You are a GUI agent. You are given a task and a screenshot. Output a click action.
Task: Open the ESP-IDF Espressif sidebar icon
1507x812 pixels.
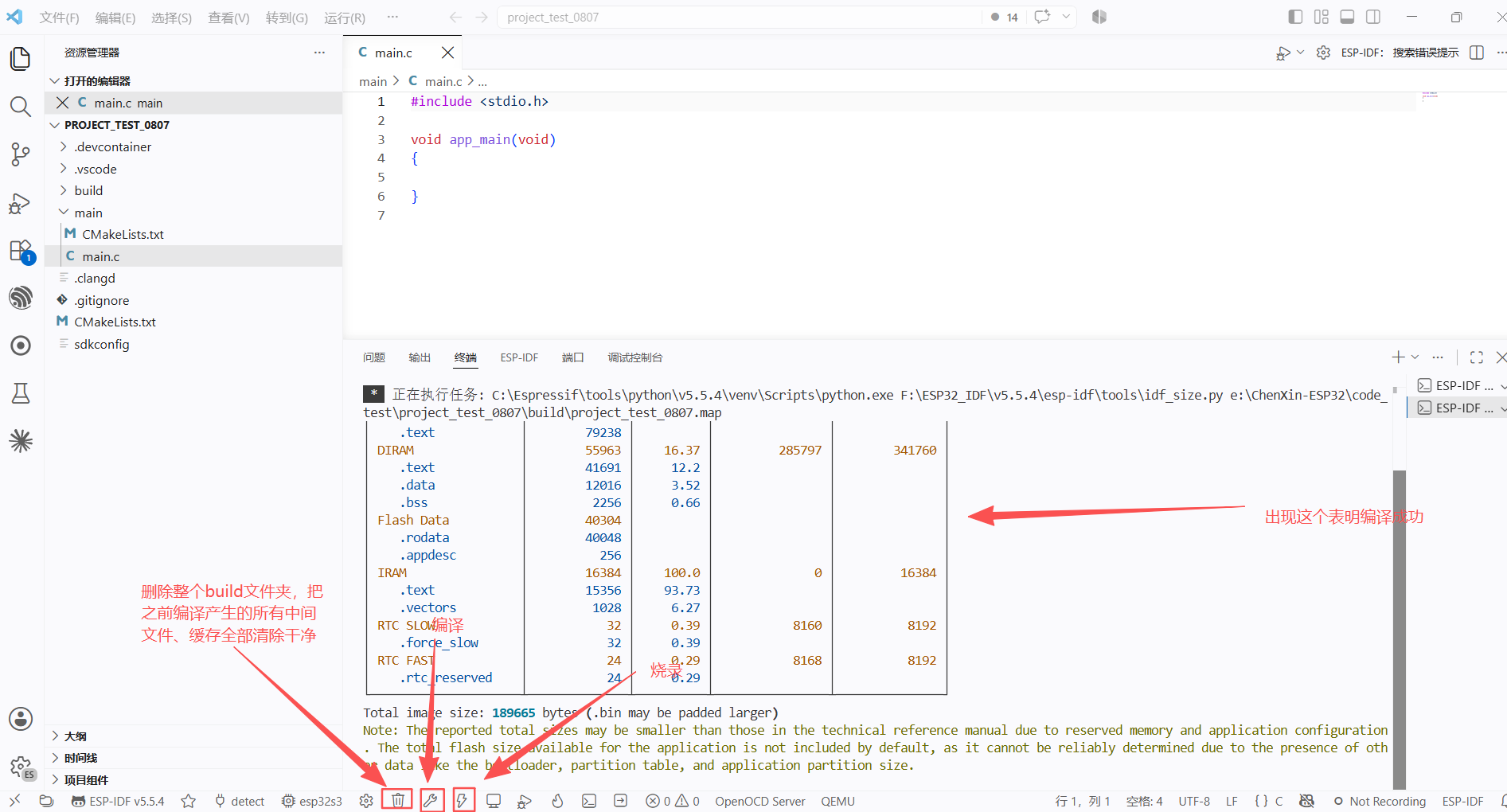pos(21,298)
